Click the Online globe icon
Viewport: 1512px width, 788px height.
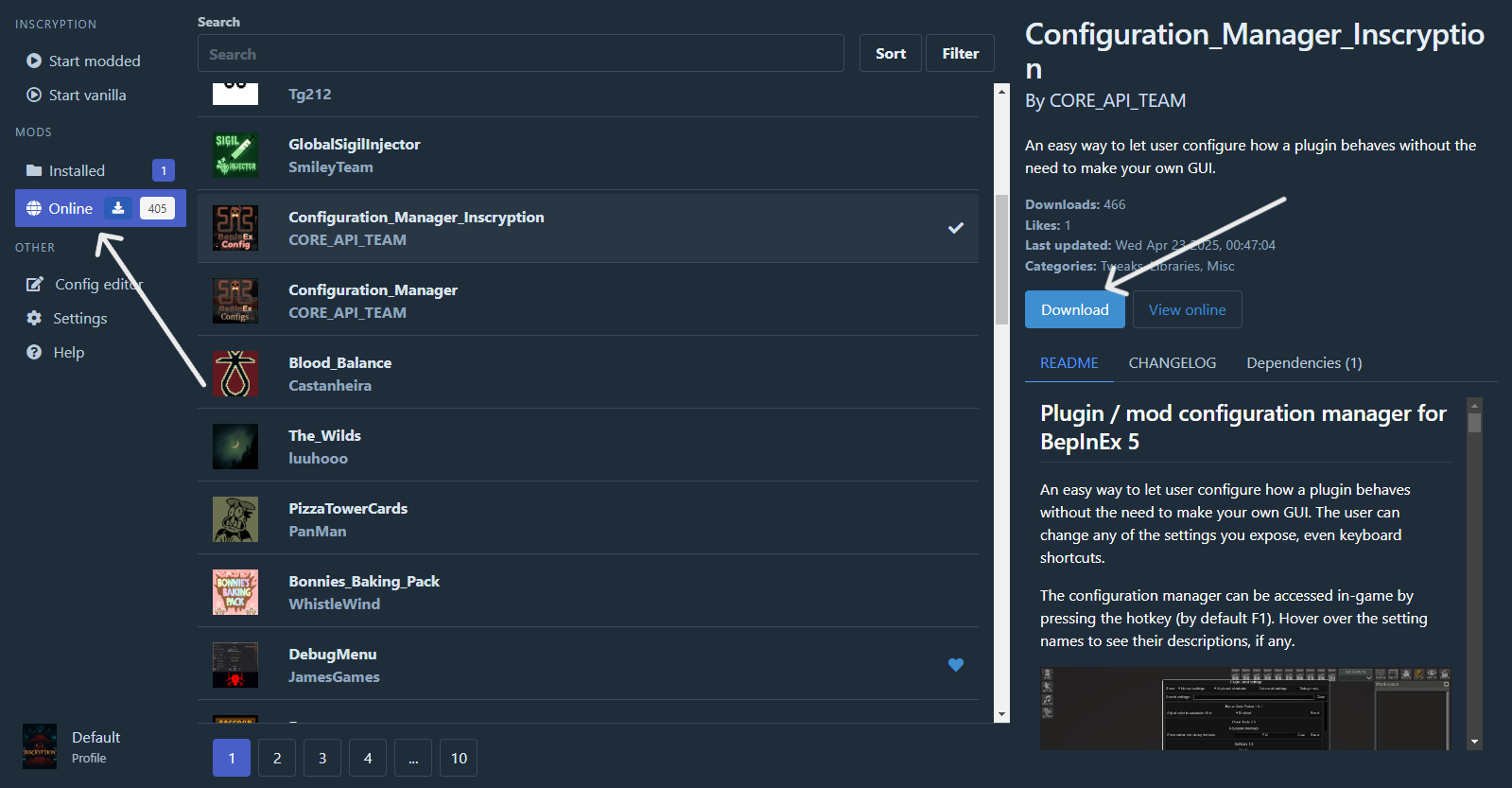34,208
